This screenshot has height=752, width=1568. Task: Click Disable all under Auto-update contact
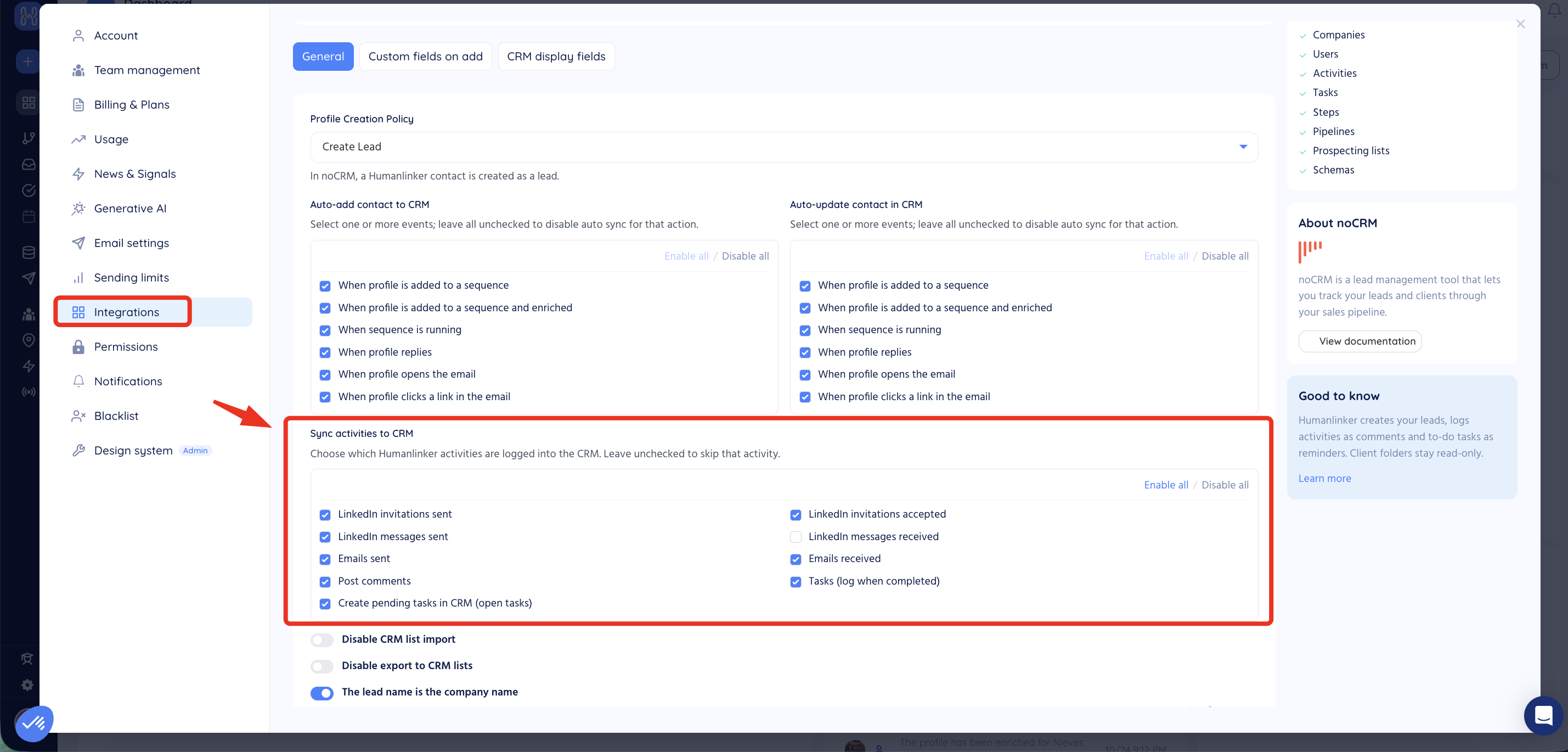[1225, 256]
